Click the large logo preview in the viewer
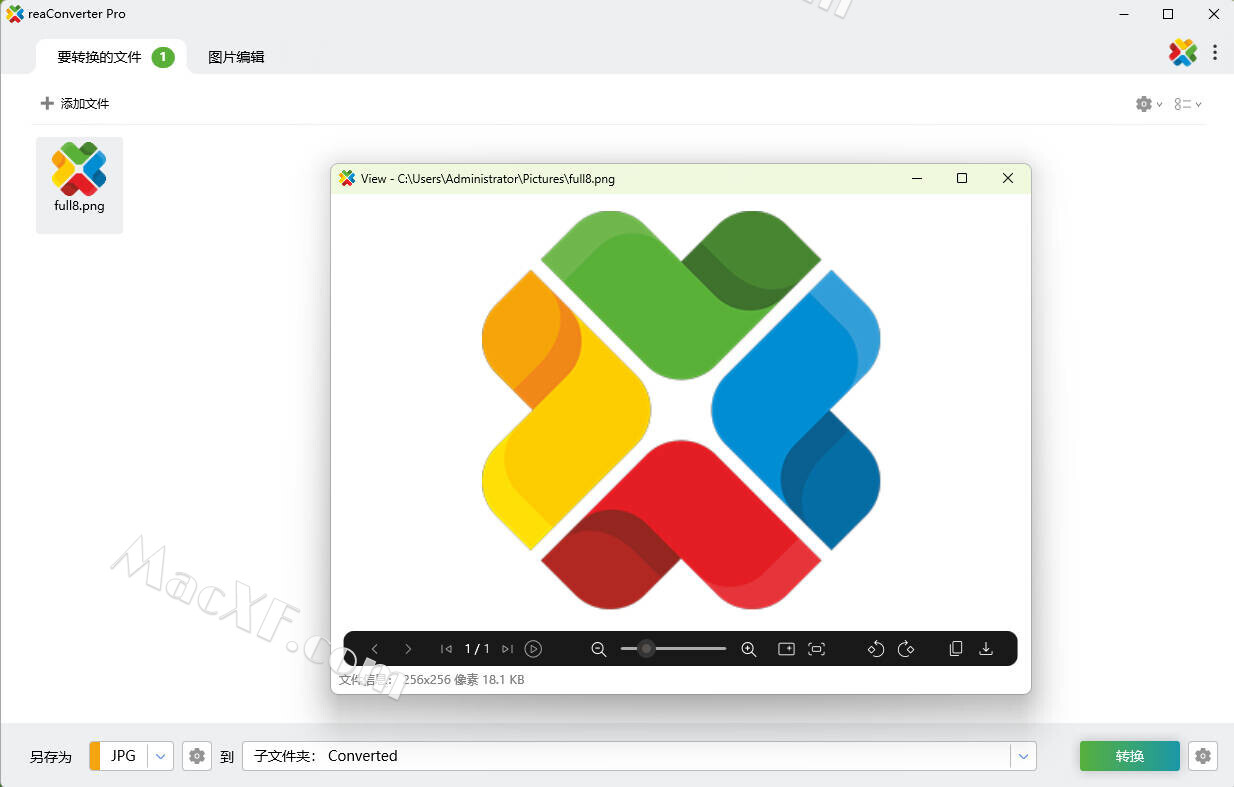Screen dimensions: 1234x787 click(681, 410)
